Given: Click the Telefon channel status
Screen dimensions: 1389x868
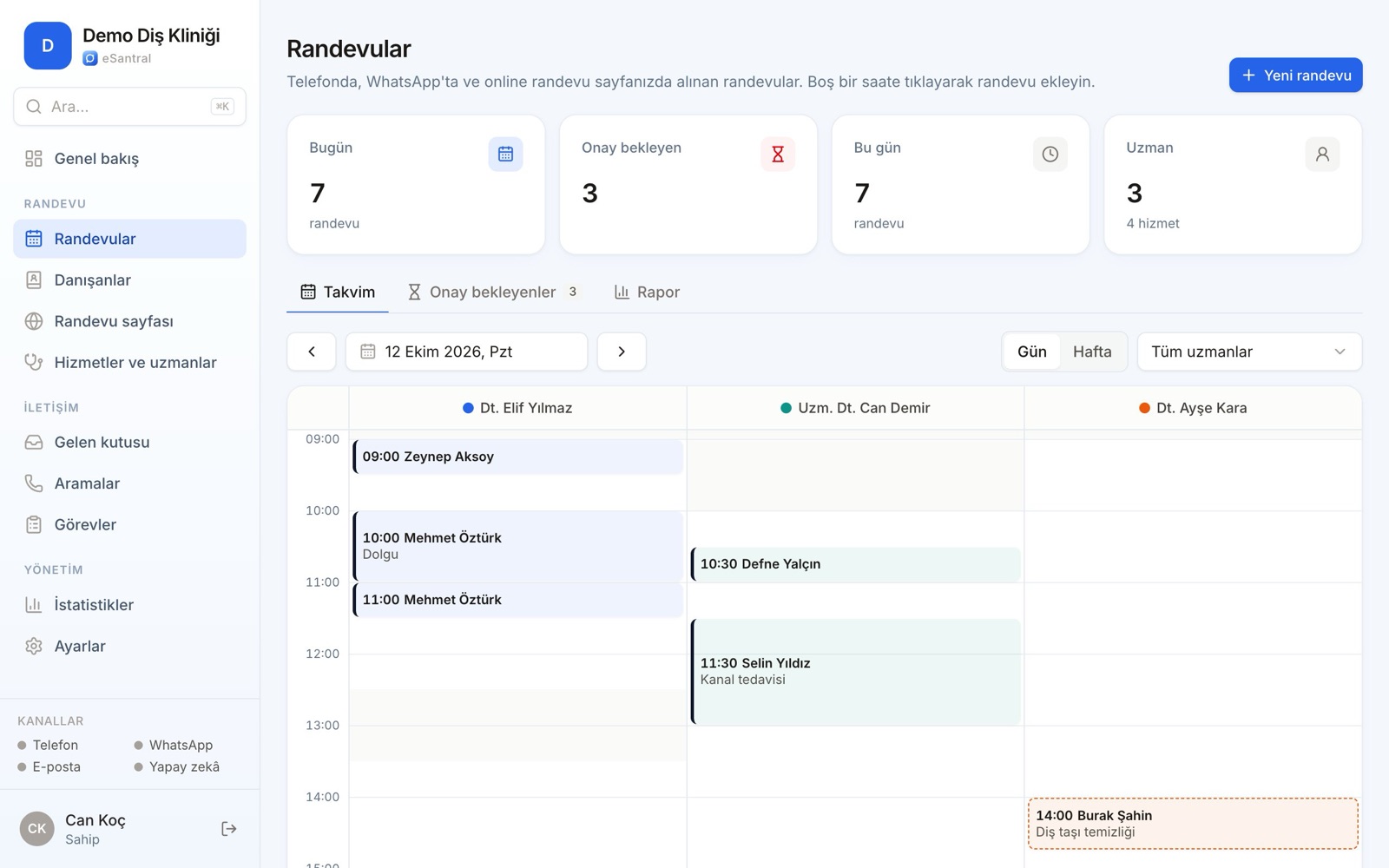Looking at the screenshot, I should point(48,745).
